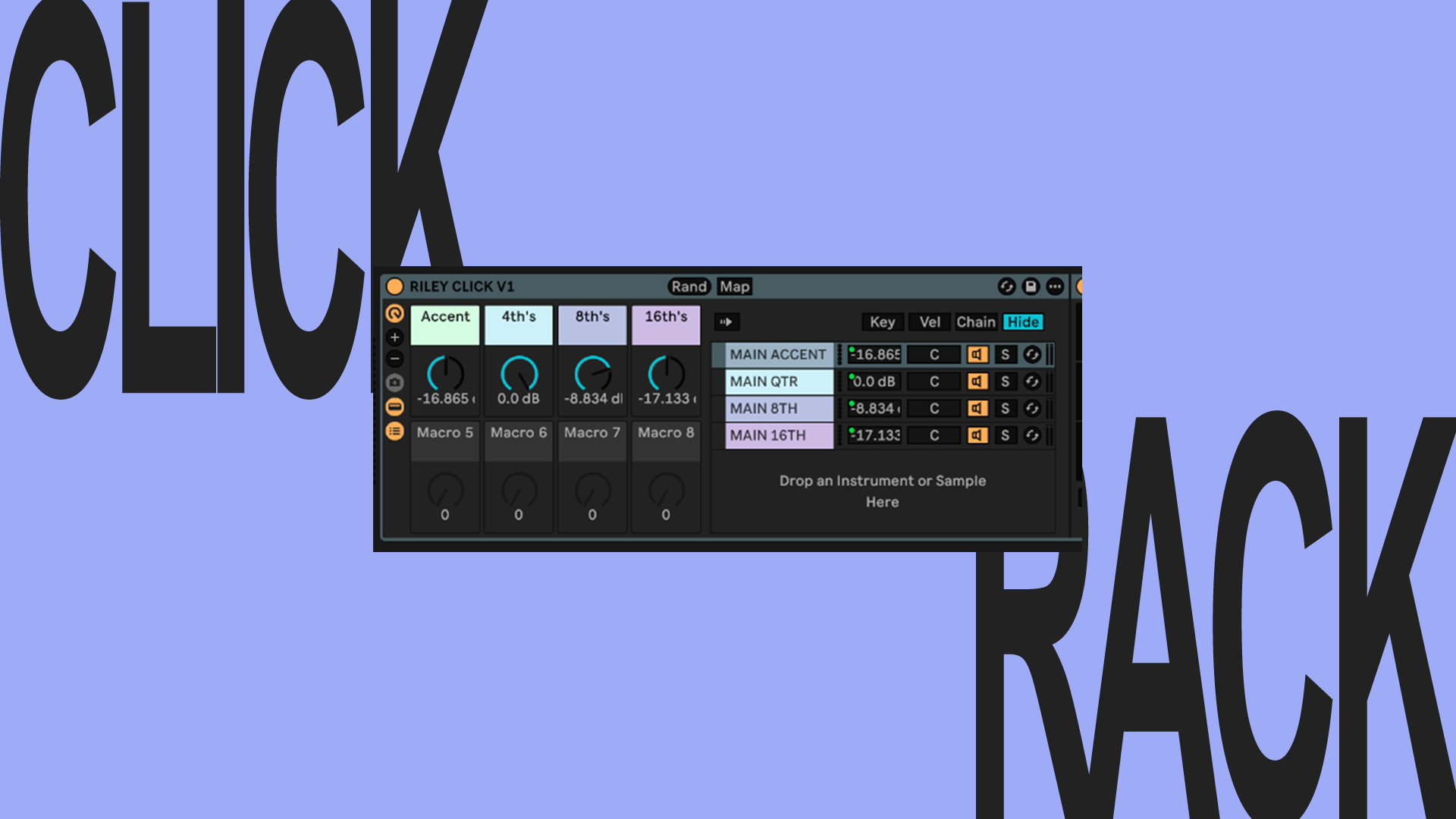
Task: Click the Hot-Swap preset icon in title bar
Action: pyautogui.click(x=1006, y=287)
